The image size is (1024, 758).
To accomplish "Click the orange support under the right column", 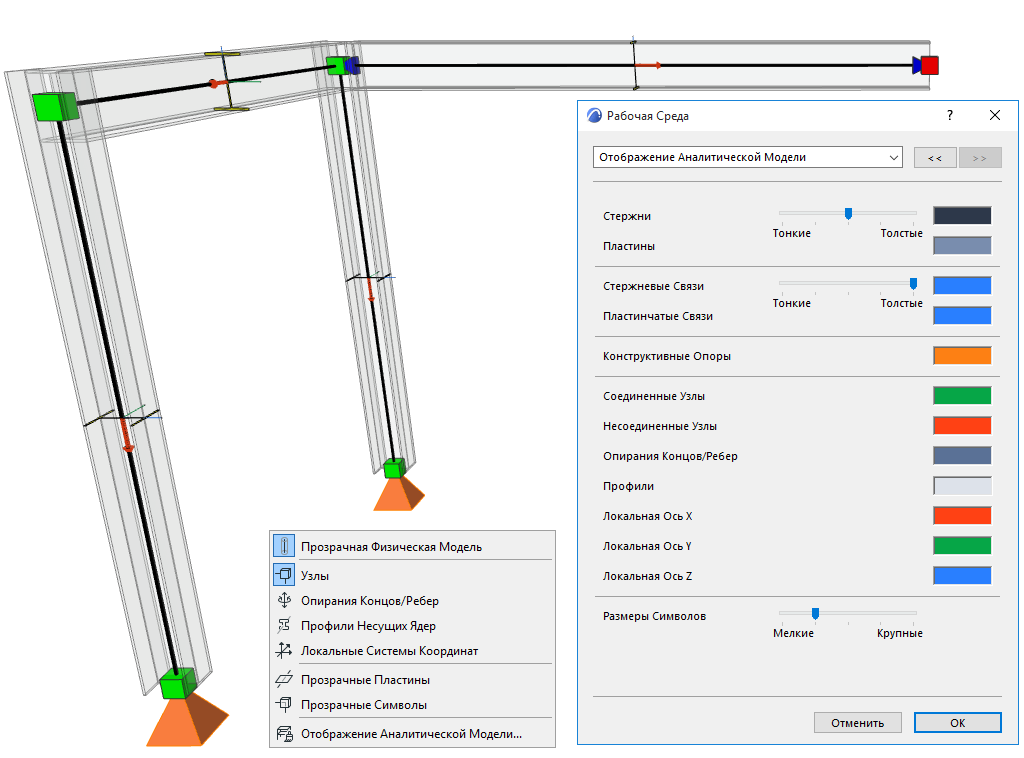I will 398,494.
